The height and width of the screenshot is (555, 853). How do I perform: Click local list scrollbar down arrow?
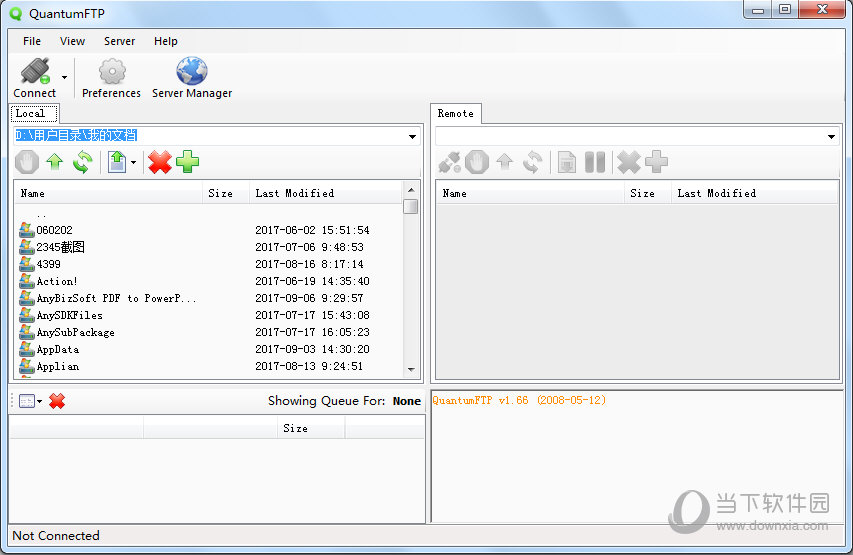click(x=411, y=369)
